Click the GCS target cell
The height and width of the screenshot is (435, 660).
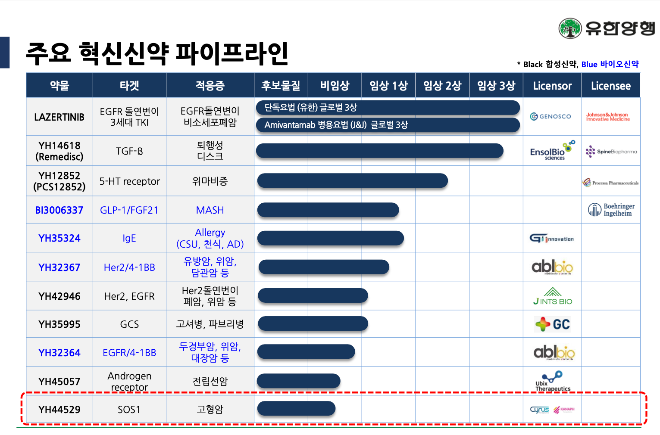[x=129, y=324]
